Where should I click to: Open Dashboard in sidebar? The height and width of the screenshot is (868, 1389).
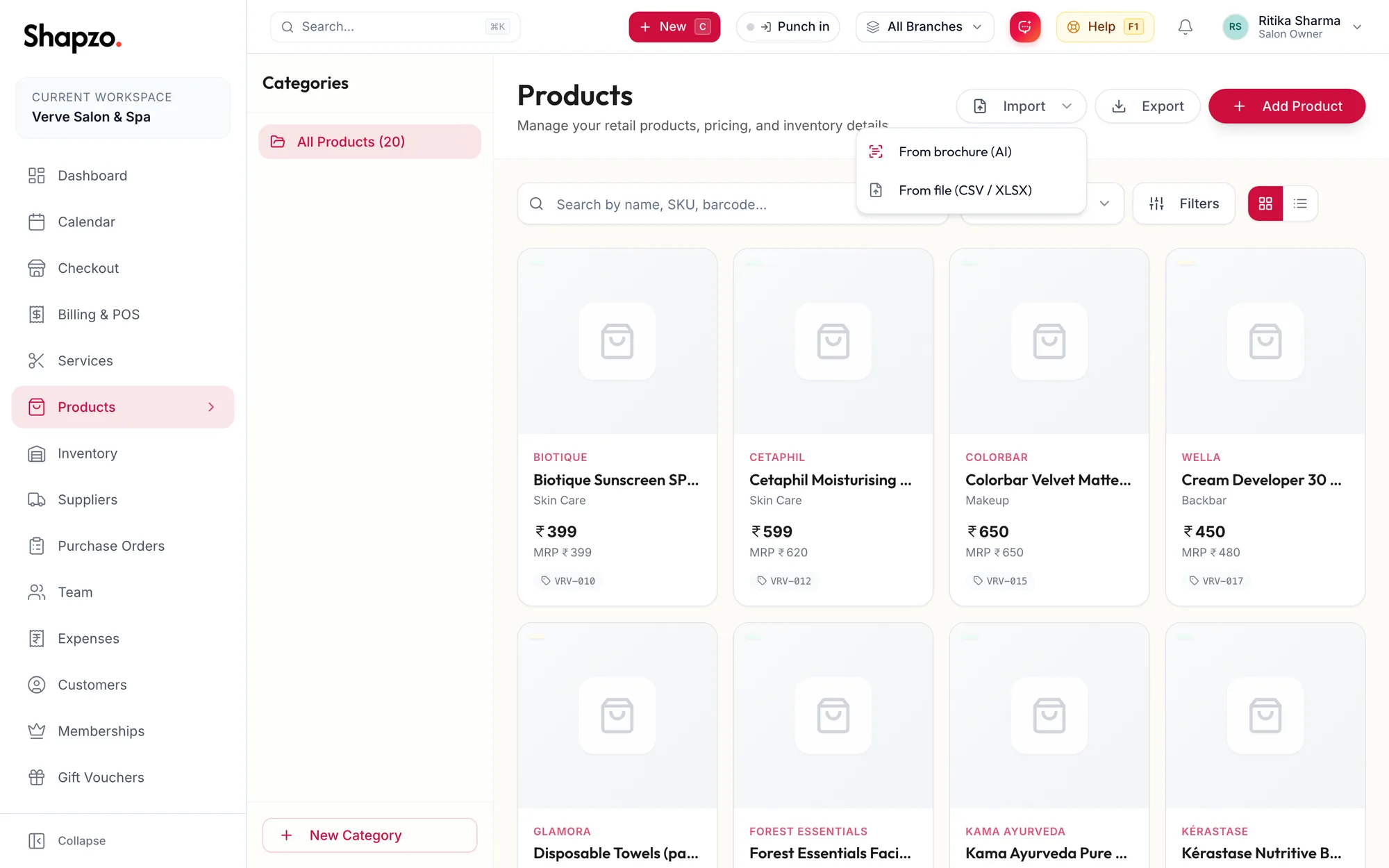pyautogui.click(x=123, y=176)
